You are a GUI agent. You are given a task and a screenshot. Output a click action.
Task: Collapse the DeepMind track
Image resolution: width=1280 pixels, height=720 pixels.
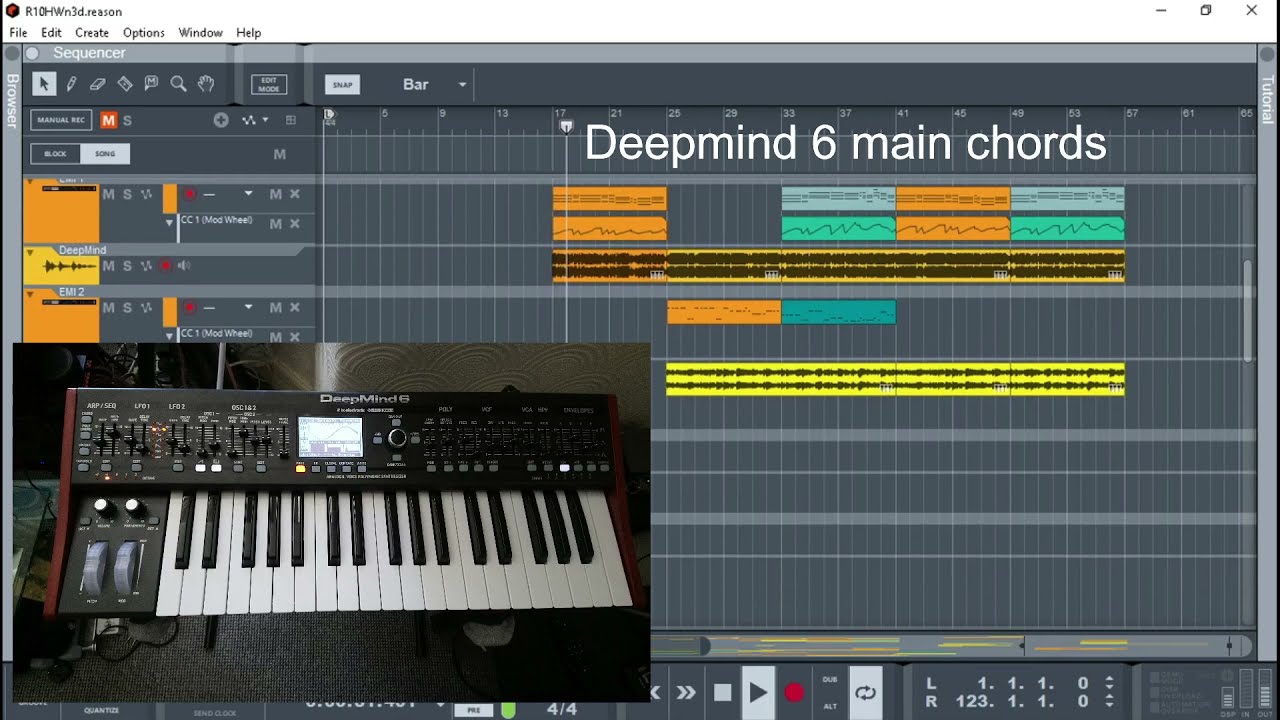[x=30, y=253]
